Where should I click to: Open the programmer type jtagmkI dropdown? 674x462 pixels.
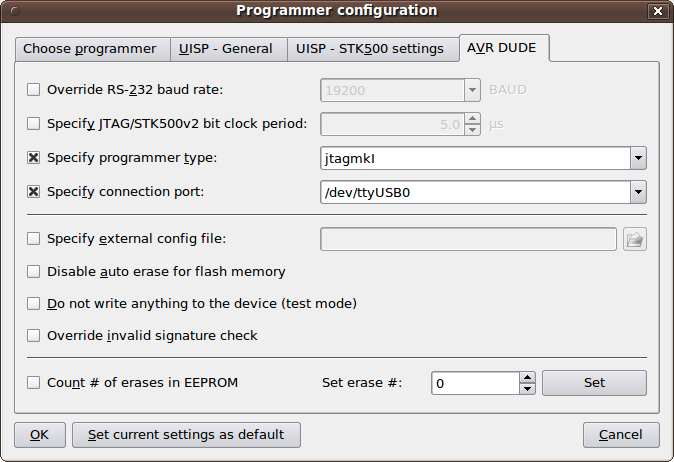(x=637, y=158)
